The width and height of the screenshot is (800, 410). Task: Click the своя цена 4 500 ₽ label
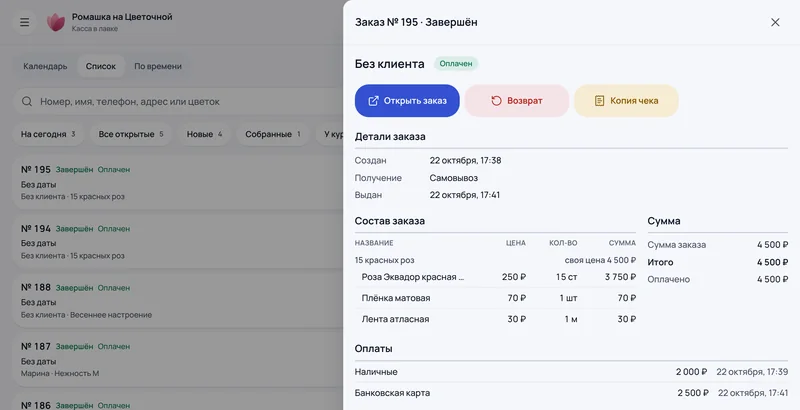(600, 260)
